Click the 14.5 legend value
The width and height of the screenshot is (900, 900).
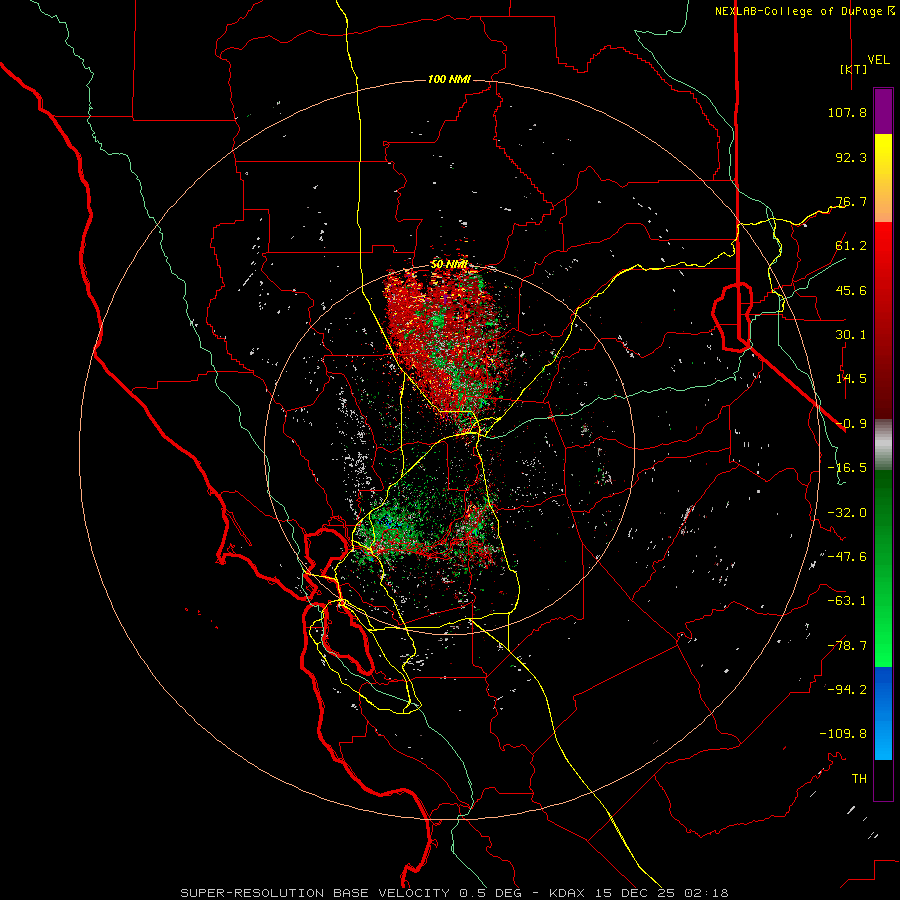[x=851, y=379]
